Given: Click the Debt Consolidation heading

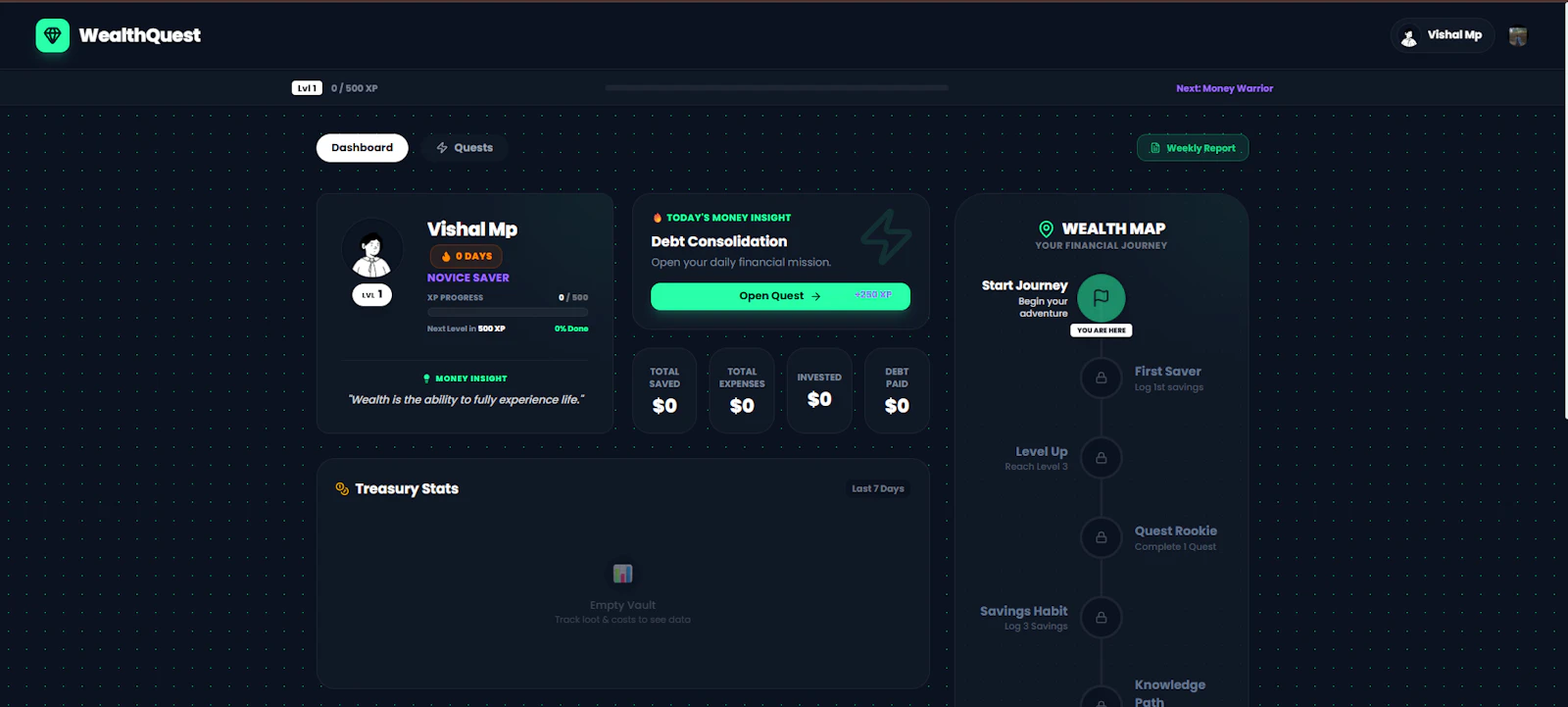Looking at the screenshot, I should (719, 241).
